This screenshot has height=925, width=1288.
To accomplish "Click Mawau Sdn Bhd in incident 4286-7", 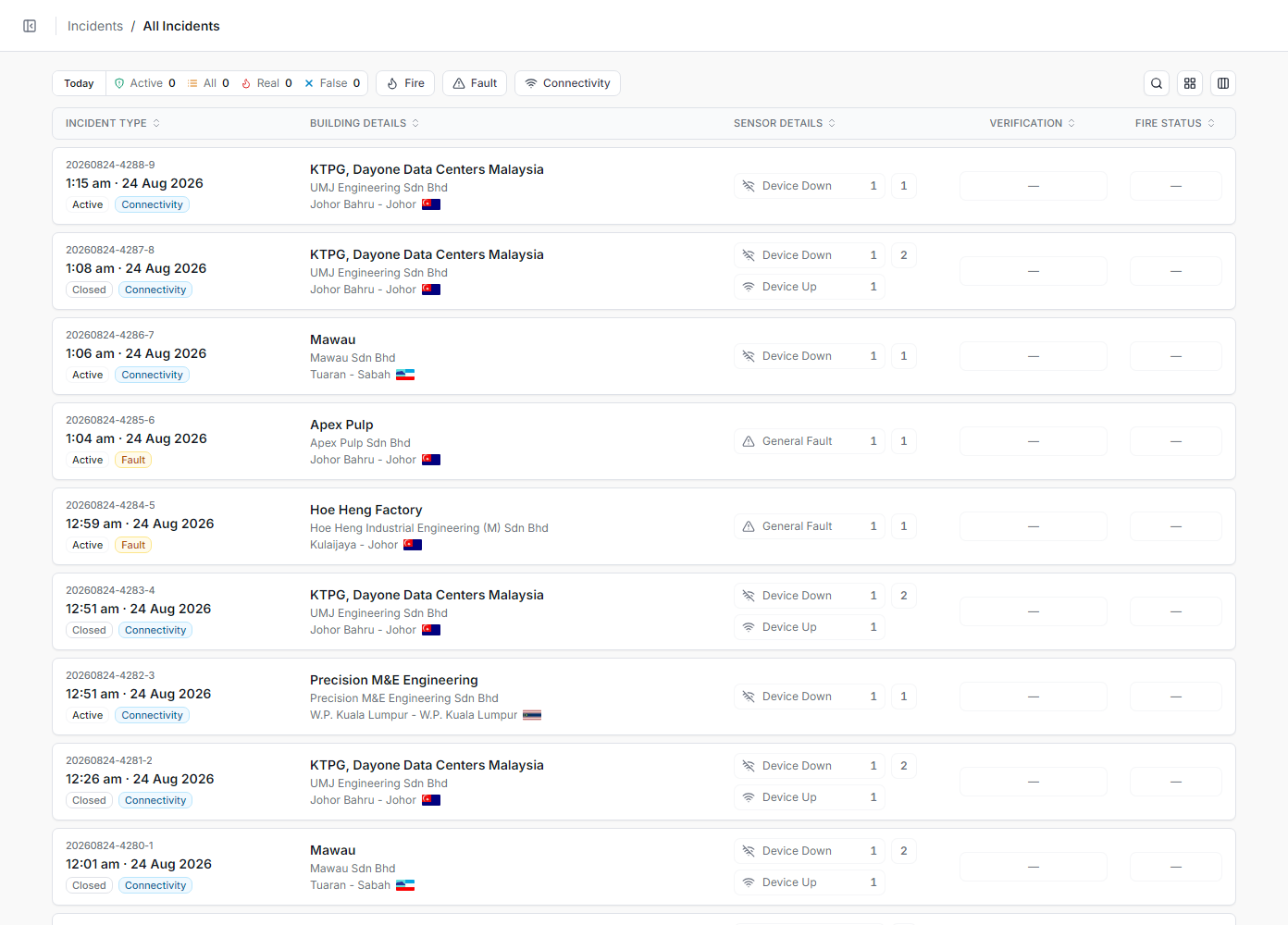I will (x=353, y=358).
